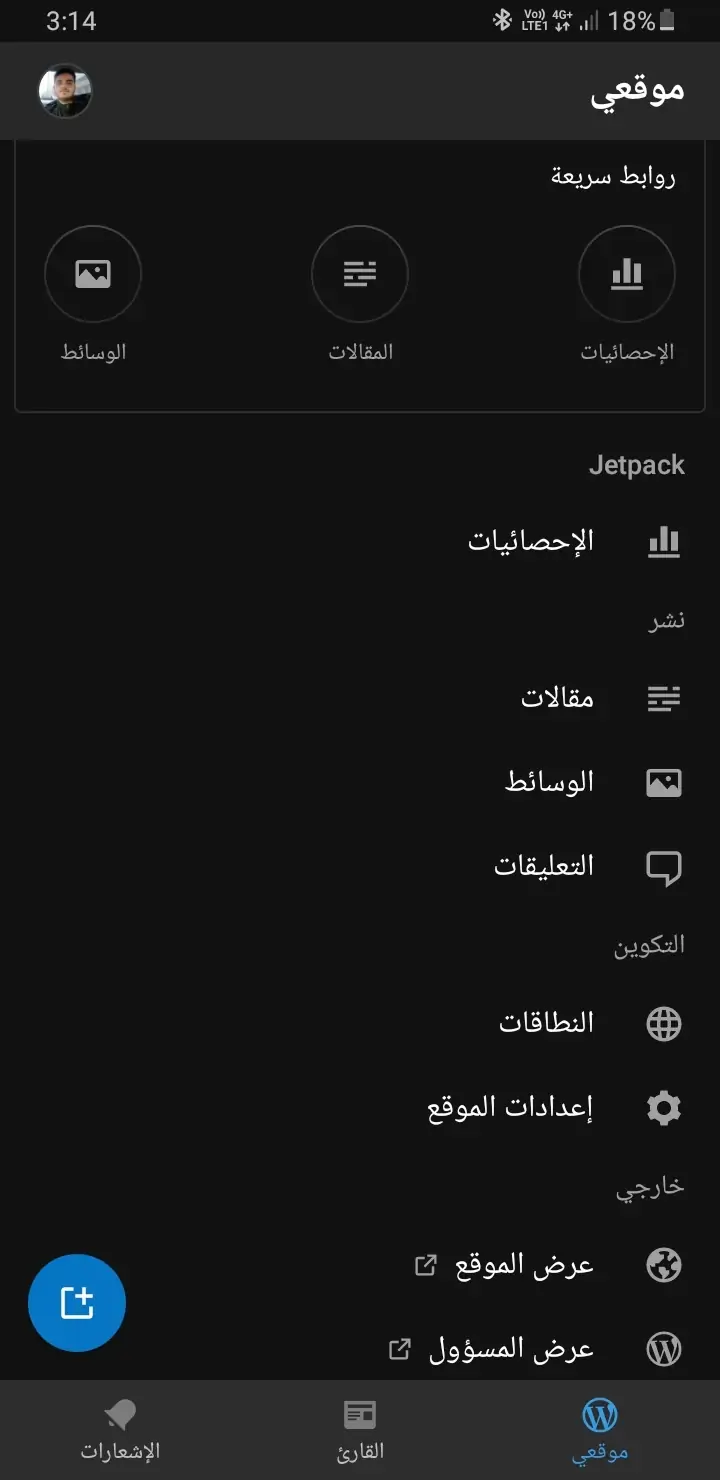Open the Media quick link circle icon
The image size is (720, 1480).
(93, 273)
